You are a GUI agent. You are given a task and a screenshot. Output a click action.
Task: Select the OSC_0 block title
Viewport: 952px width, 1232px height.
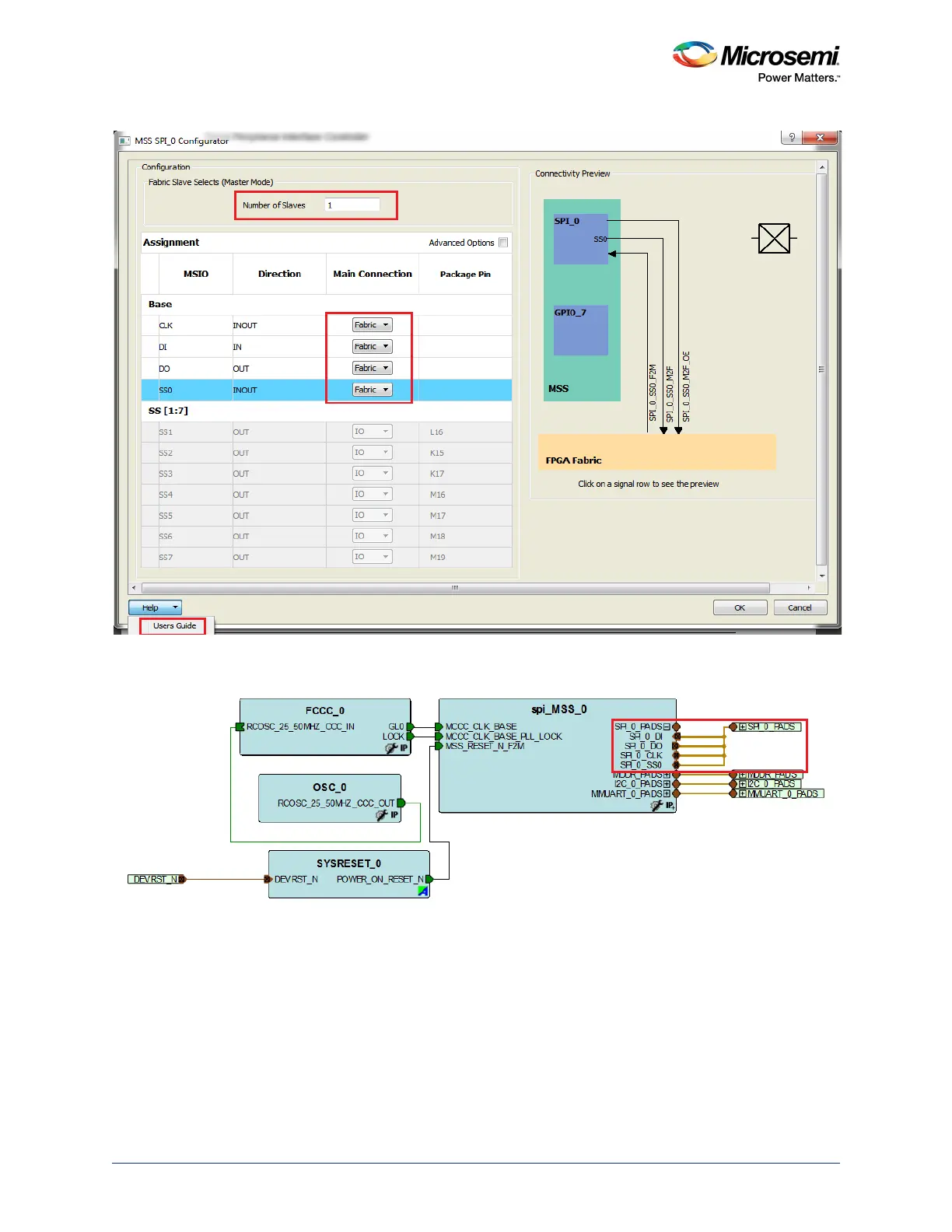330,787
